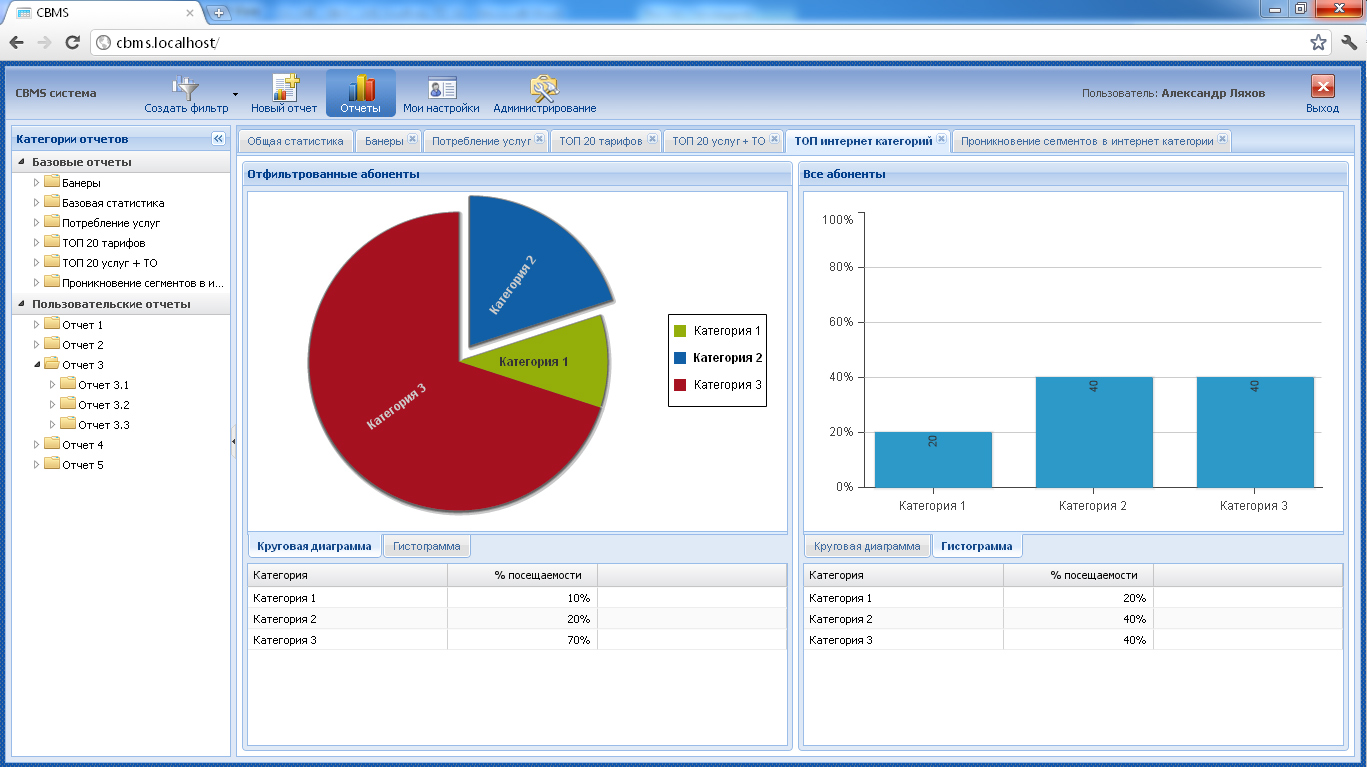The height and width of the screenshot is (767, 1367).
Task: Switch to the Общая статистика tab
Action: [295, 141]
